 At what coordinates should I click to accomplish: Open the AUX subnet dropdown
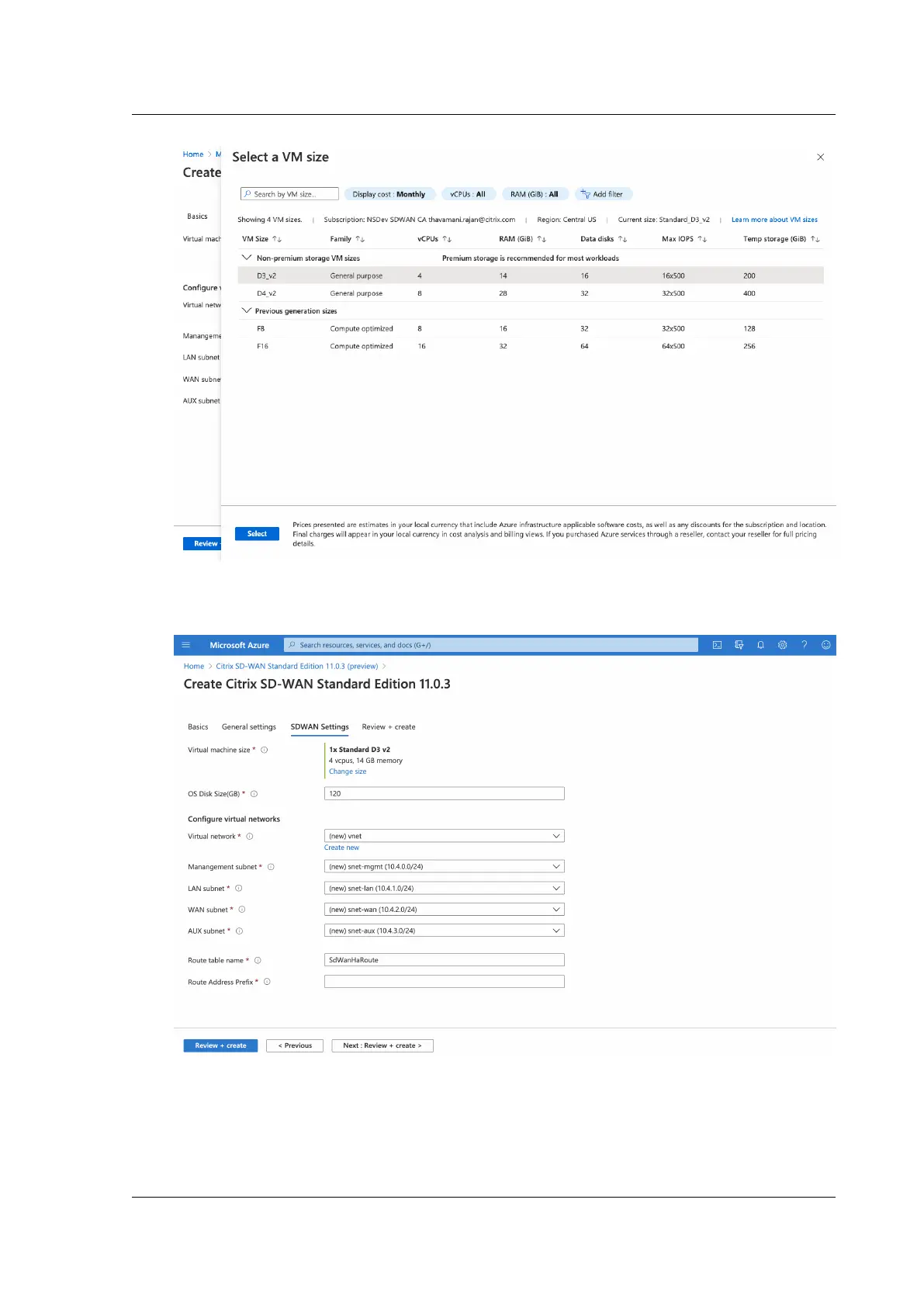point(444,931)
